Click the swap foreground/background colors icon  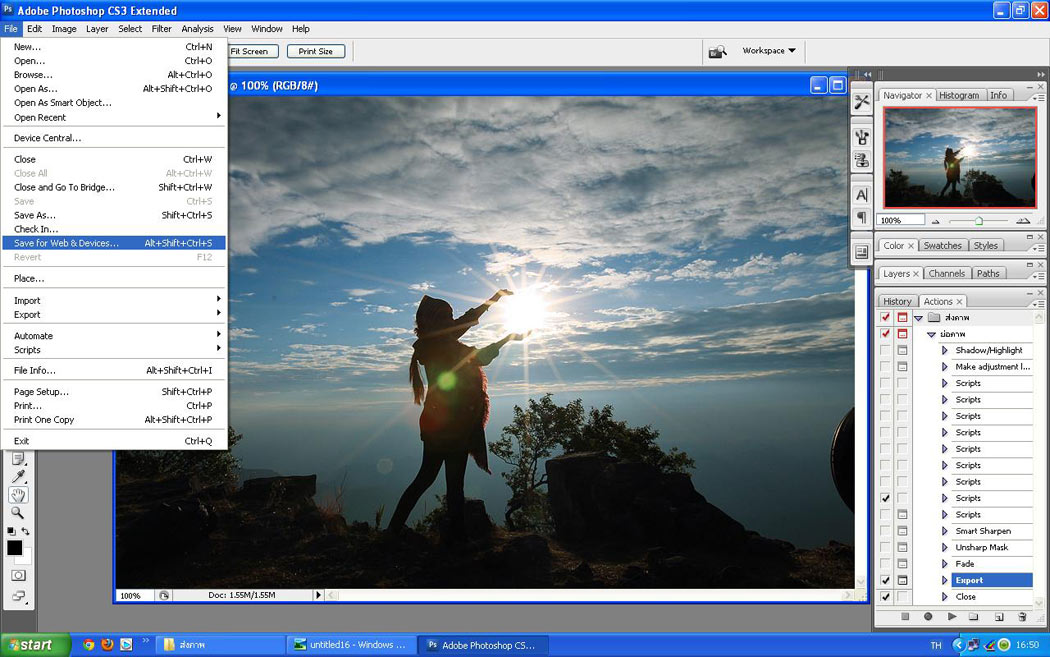click(26, 531)
